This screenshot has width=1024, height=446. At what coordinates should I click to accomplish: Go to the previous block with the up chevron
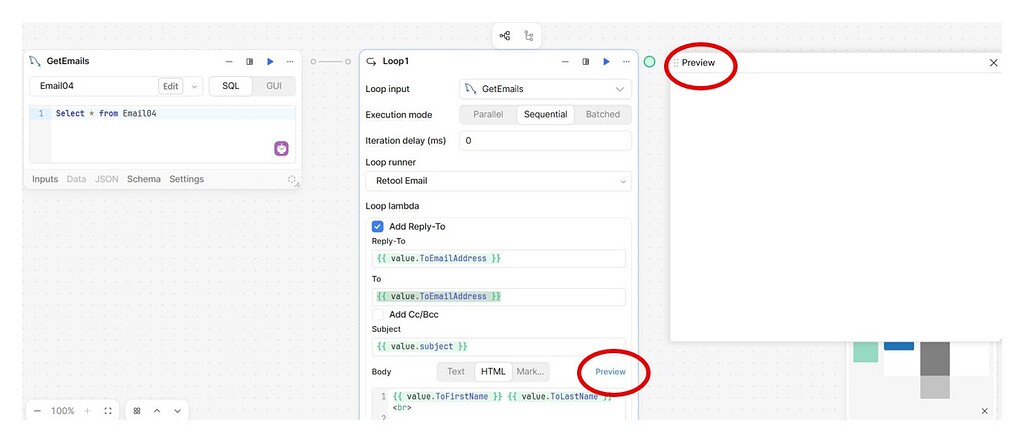[157, 411]
